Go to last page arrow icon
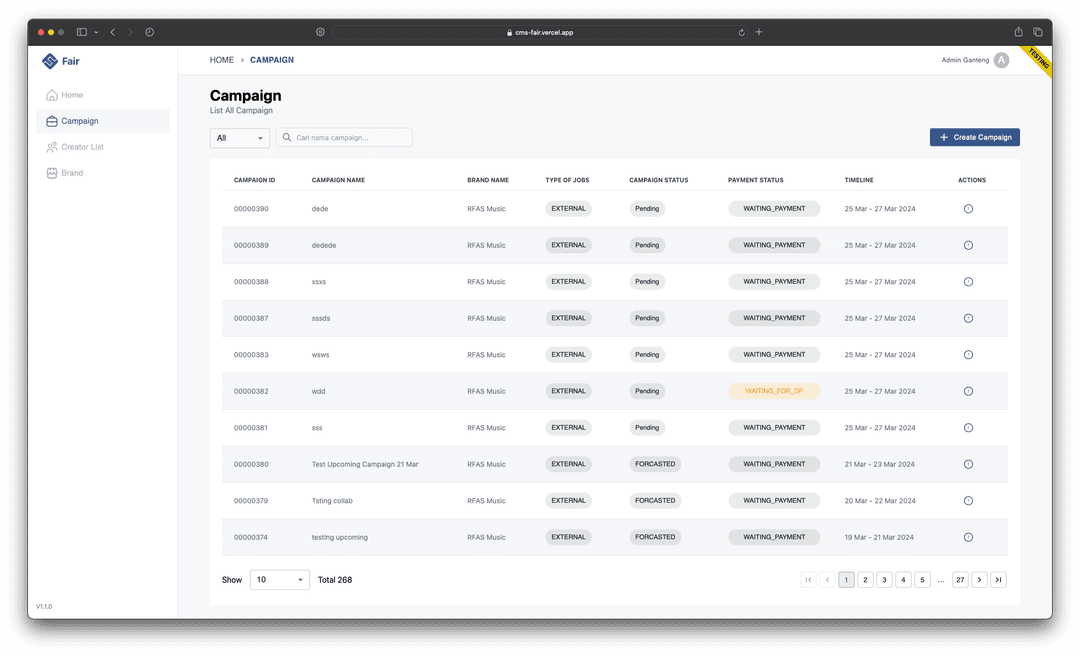Viewport: 1080px width, 656px height. pyautogui.click(x=998, y=580)
